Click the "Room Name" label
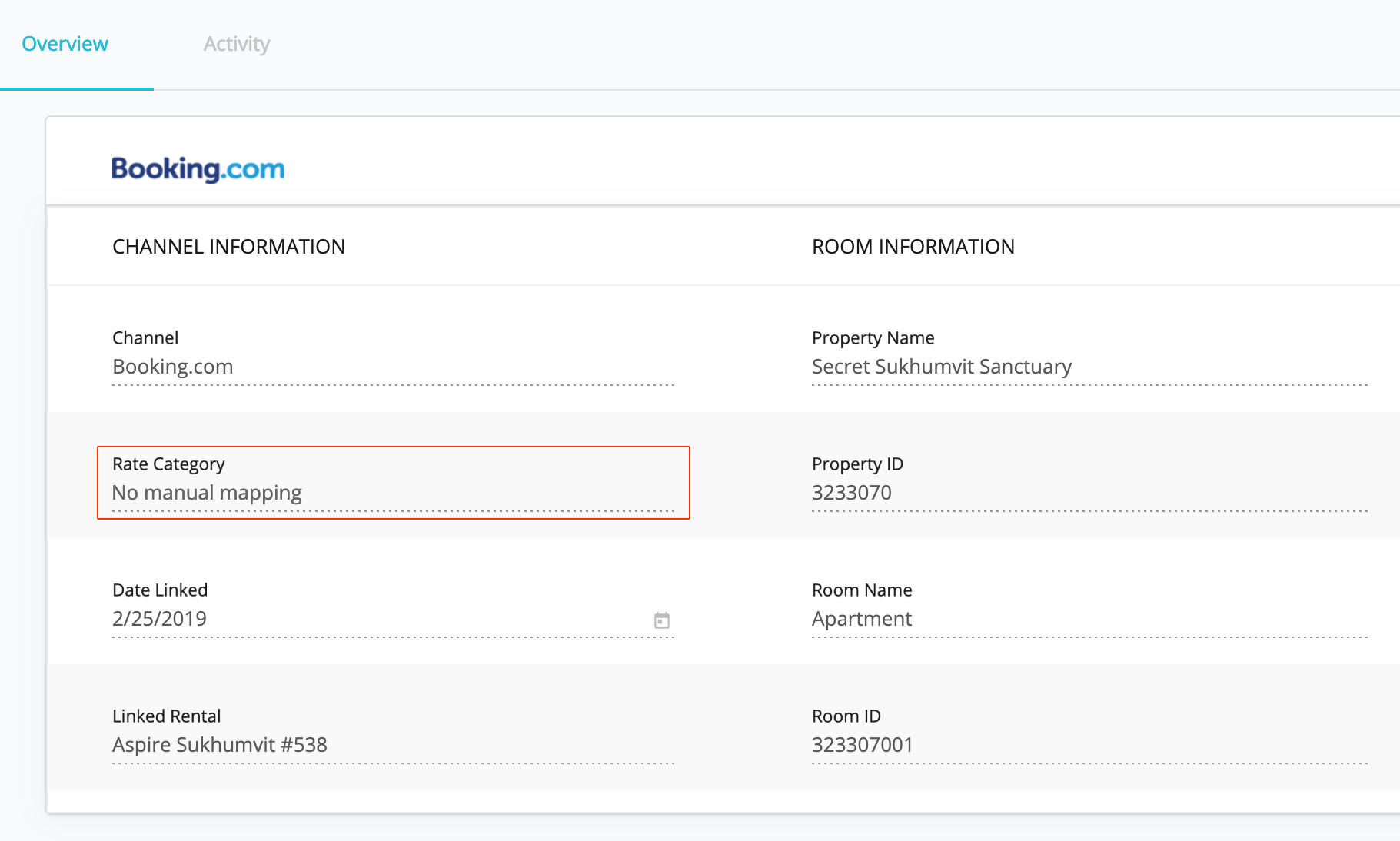 click(x=862, y=590)
